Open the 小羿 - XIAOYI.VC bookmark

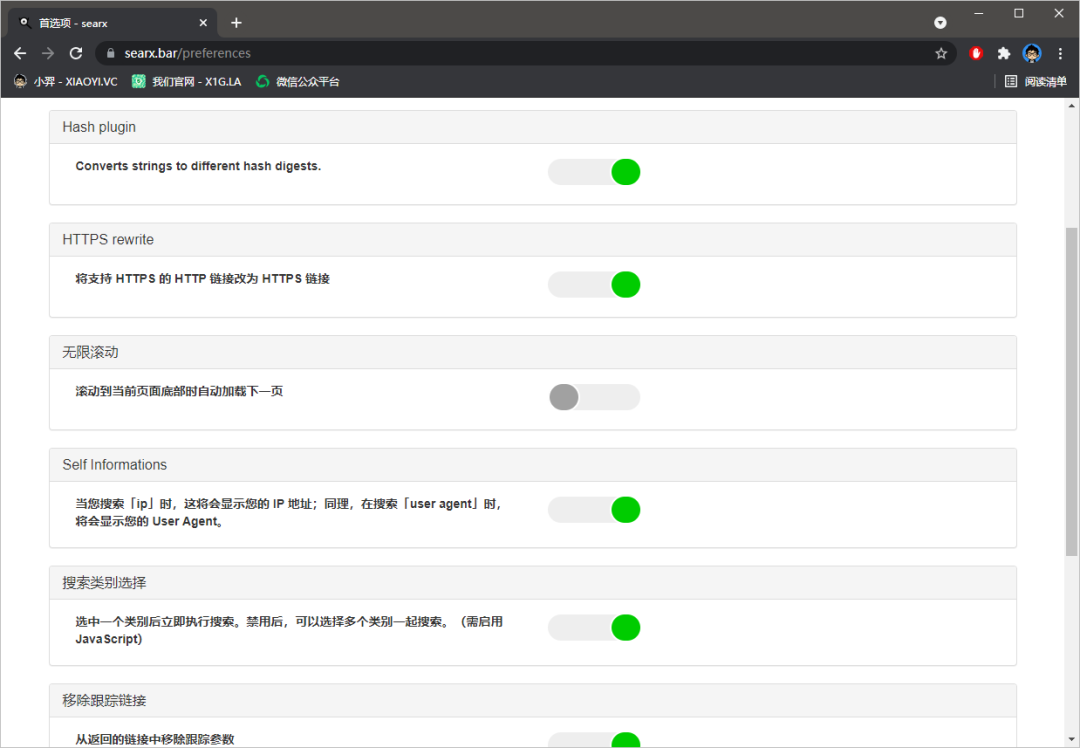coord(66,81)
